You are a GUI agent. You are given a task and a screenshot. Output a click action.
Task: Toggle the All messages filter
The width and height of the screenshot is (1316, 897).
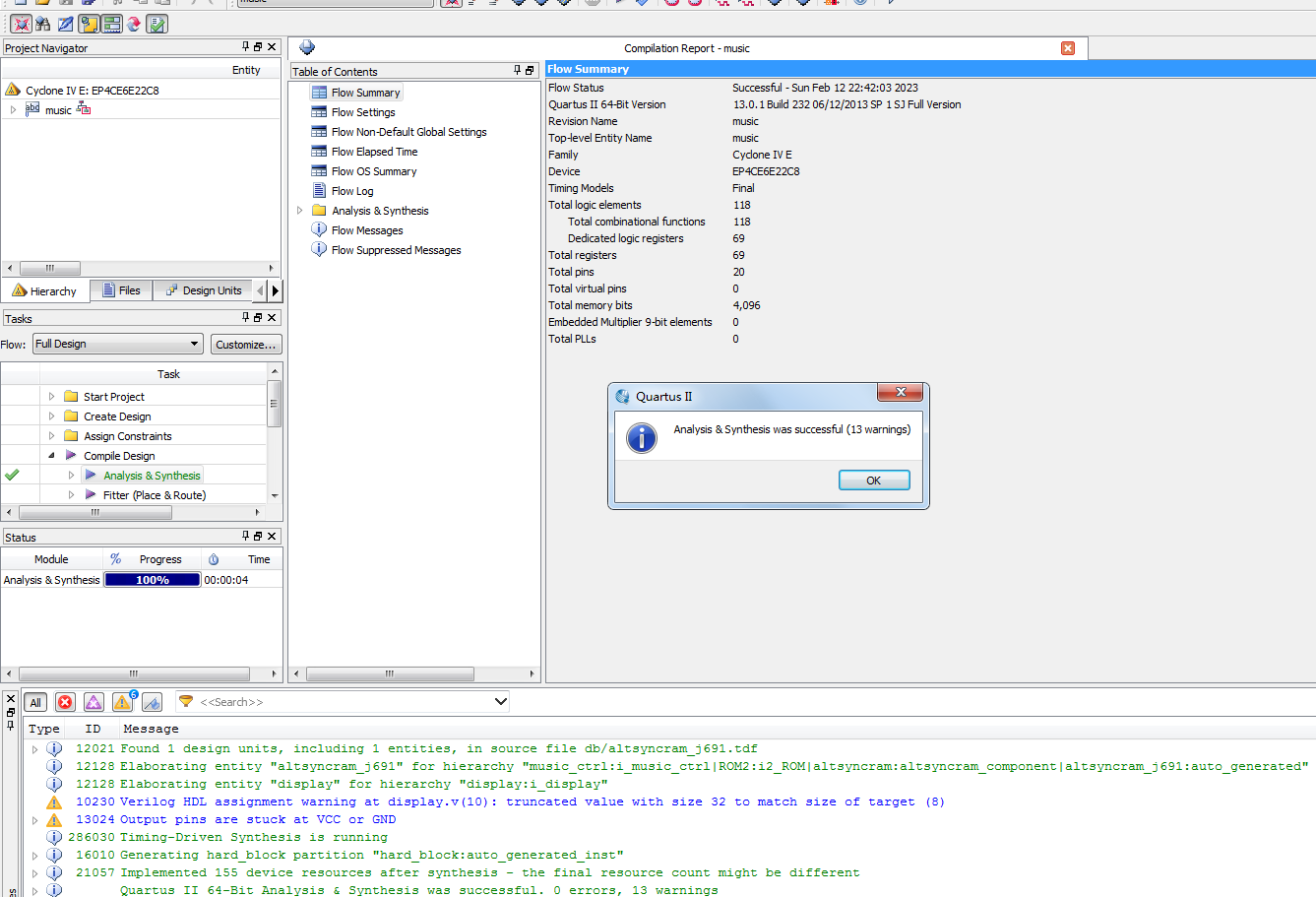click(x=35, y=702)
